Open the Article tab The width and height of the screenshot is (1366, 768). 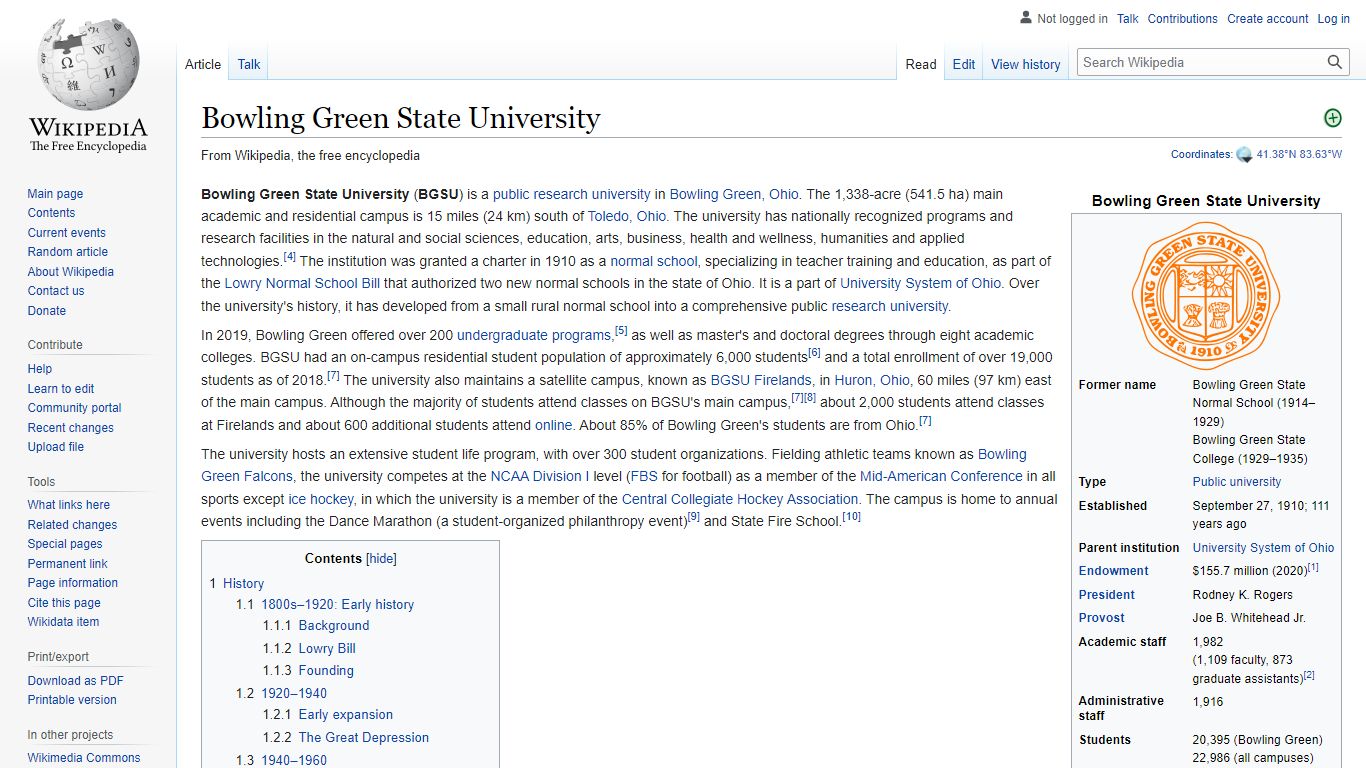click(203, 64)
